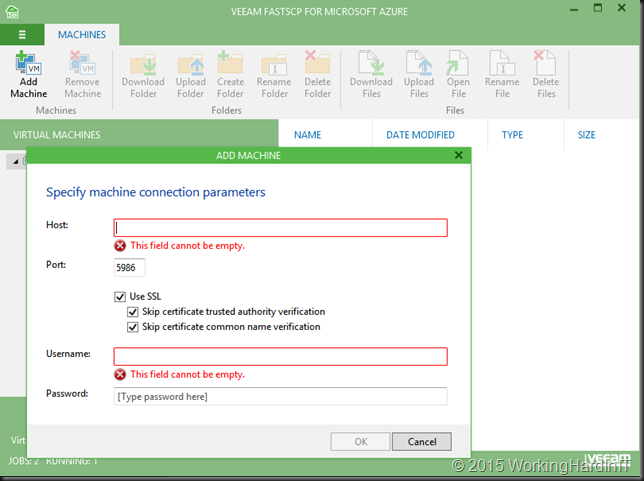The height and width of the screenshot is (481, 644).
Task: Click the Port field showing 5986
Action: pyautogui.click(x=129, y=267)
